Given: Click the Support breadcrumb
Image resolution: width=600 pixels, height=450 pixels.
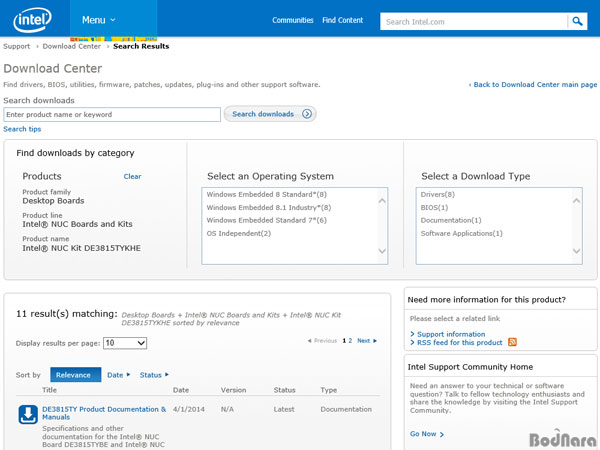Looking at the screenshot, I should (16, 46).
